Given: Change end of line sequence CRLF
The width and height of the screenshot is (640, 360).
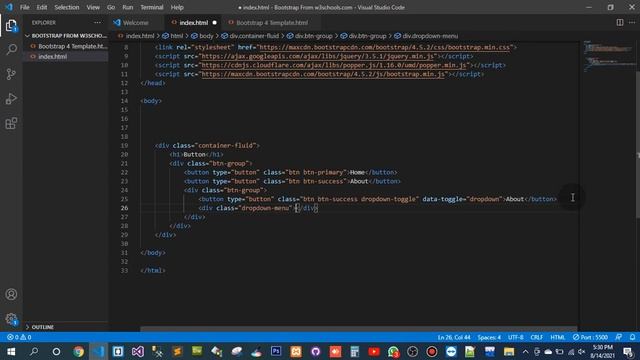Looking at the screenshot, I should [536, 337].
